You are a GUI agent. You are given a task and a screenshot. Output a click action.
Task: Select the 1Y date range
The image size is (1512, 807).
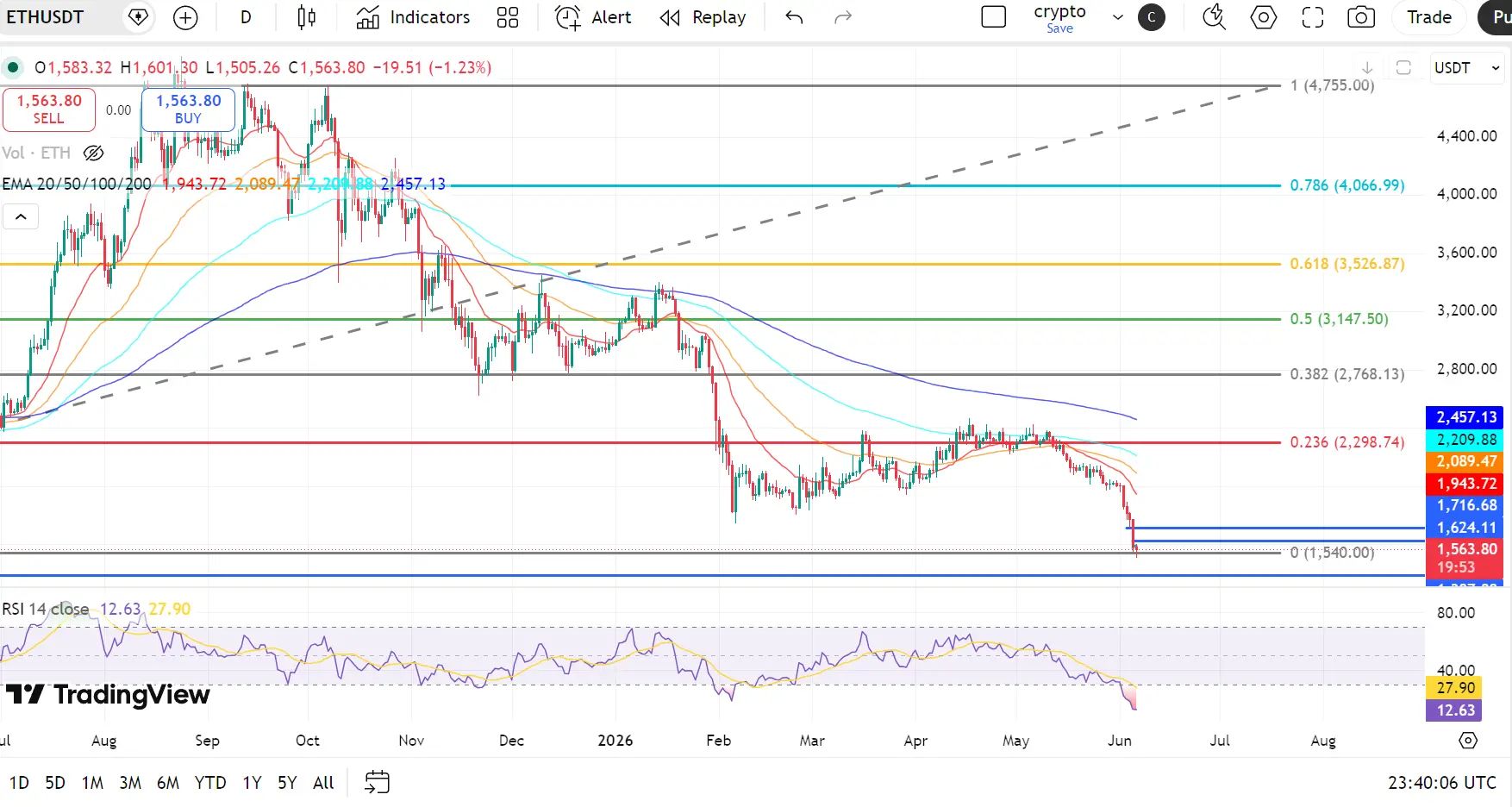[252, 783]
